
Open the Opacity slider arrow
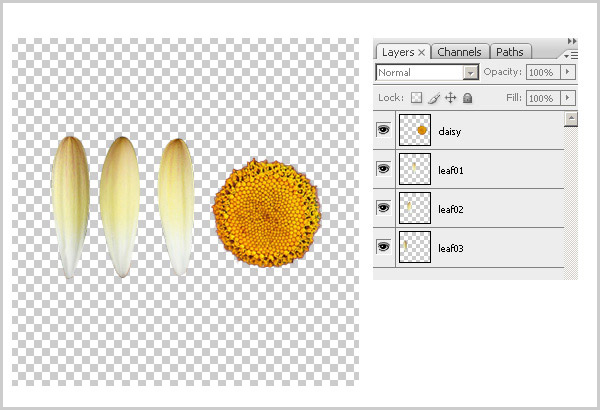568,72
